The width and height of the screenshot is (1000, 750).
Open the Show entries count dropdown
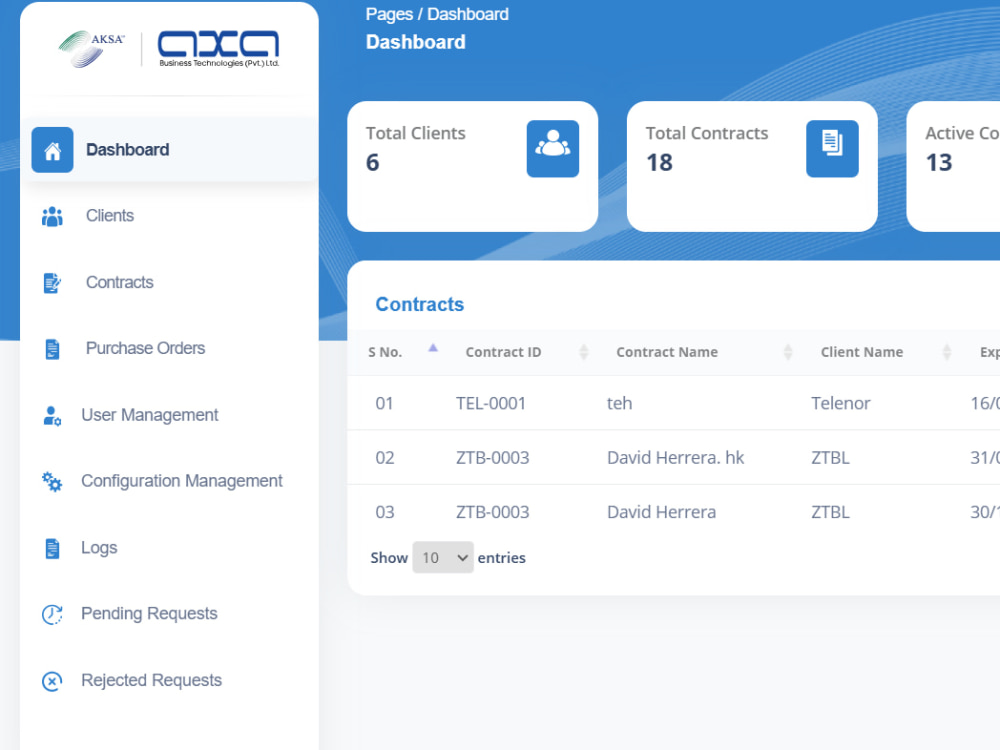click(443, 557)
